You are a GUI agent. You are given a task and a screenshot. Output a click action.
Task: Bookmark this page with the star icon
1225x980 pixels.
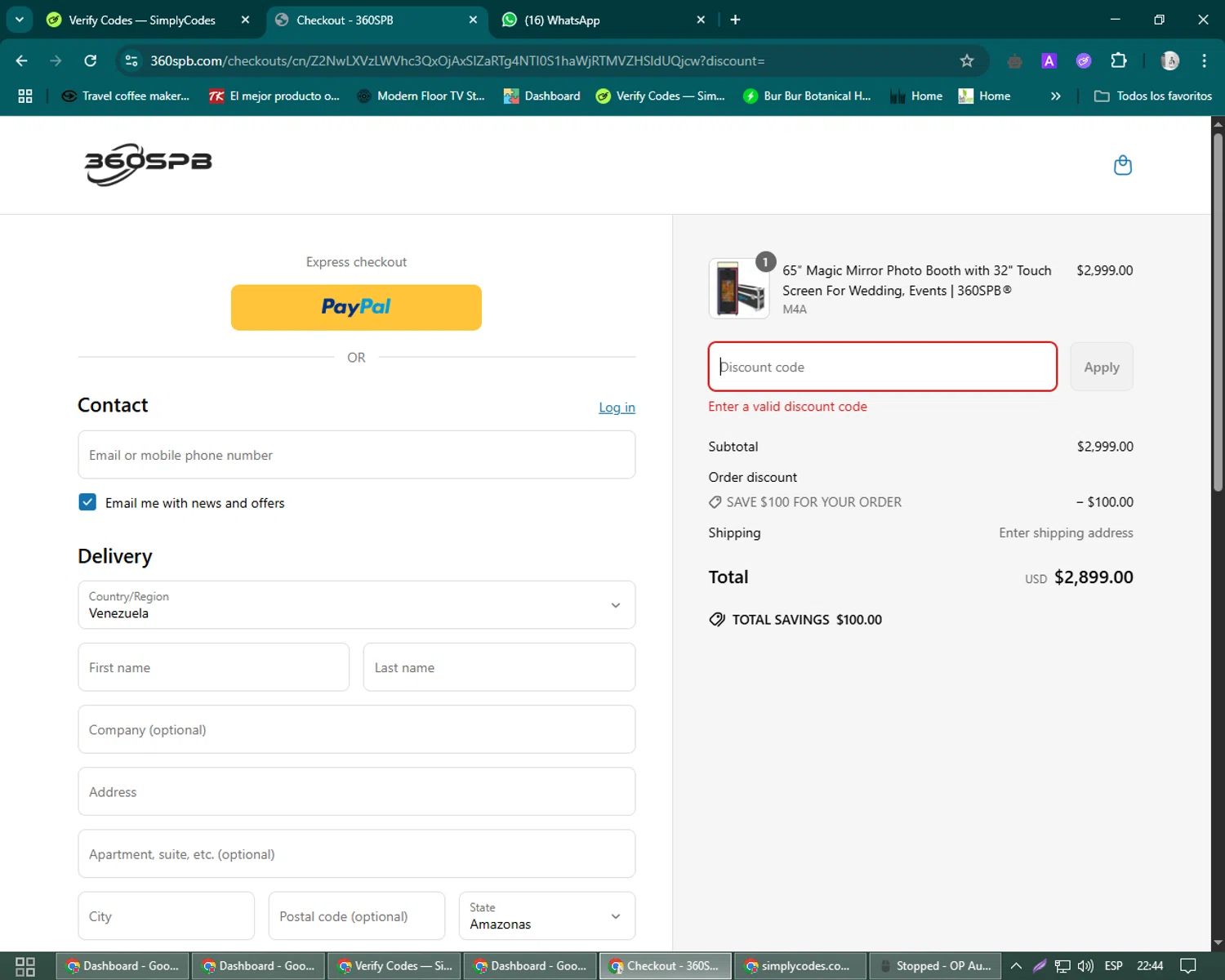(967, 60)
